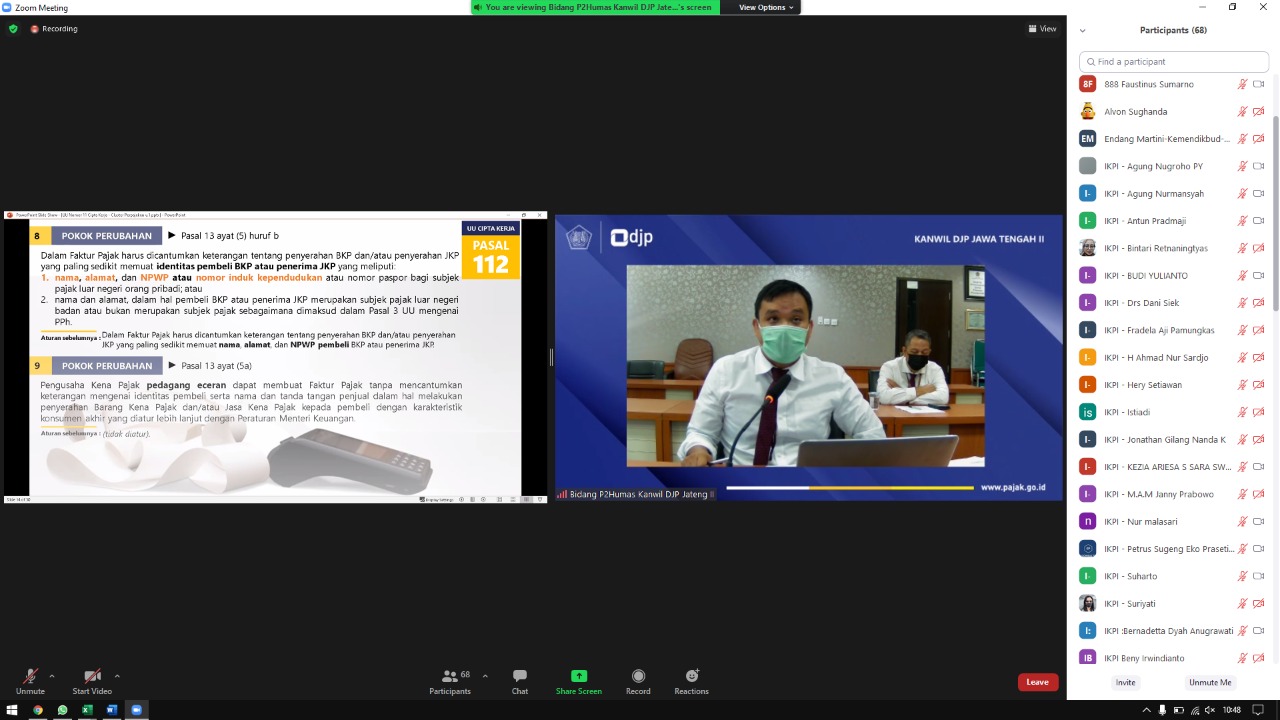Viewport: 1280px width, 720px height.
Task: Expand audio options arrow beside Unmute
Action: (x=52, y=676)
